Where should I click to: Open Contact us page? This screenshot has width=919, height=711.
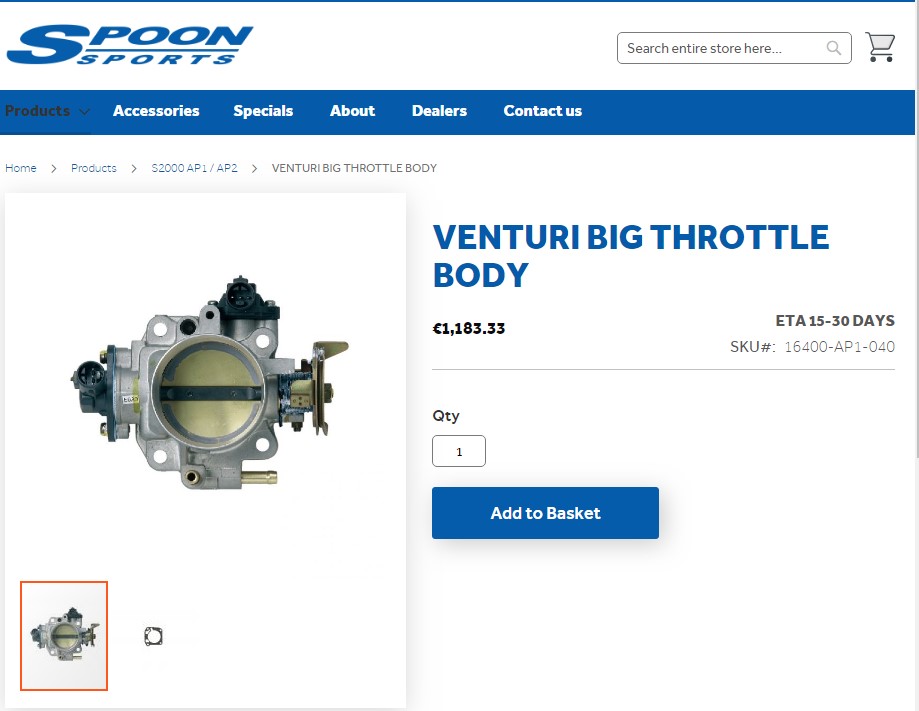[543, 111]
